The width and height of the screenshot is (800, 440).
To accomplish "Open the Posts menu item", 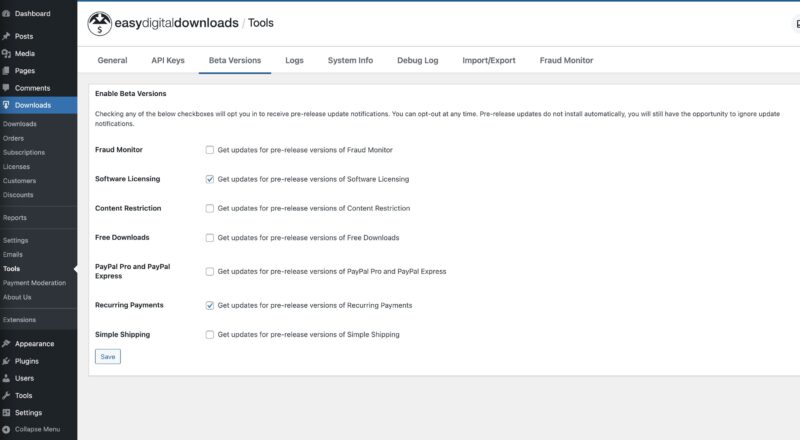I will click(24, 36).
